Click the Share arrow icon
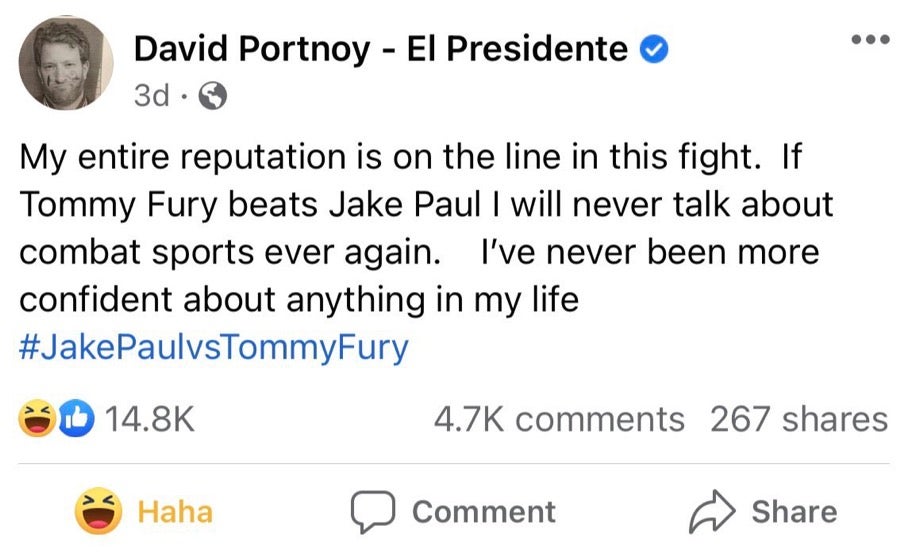 click(x=713, y=511)
